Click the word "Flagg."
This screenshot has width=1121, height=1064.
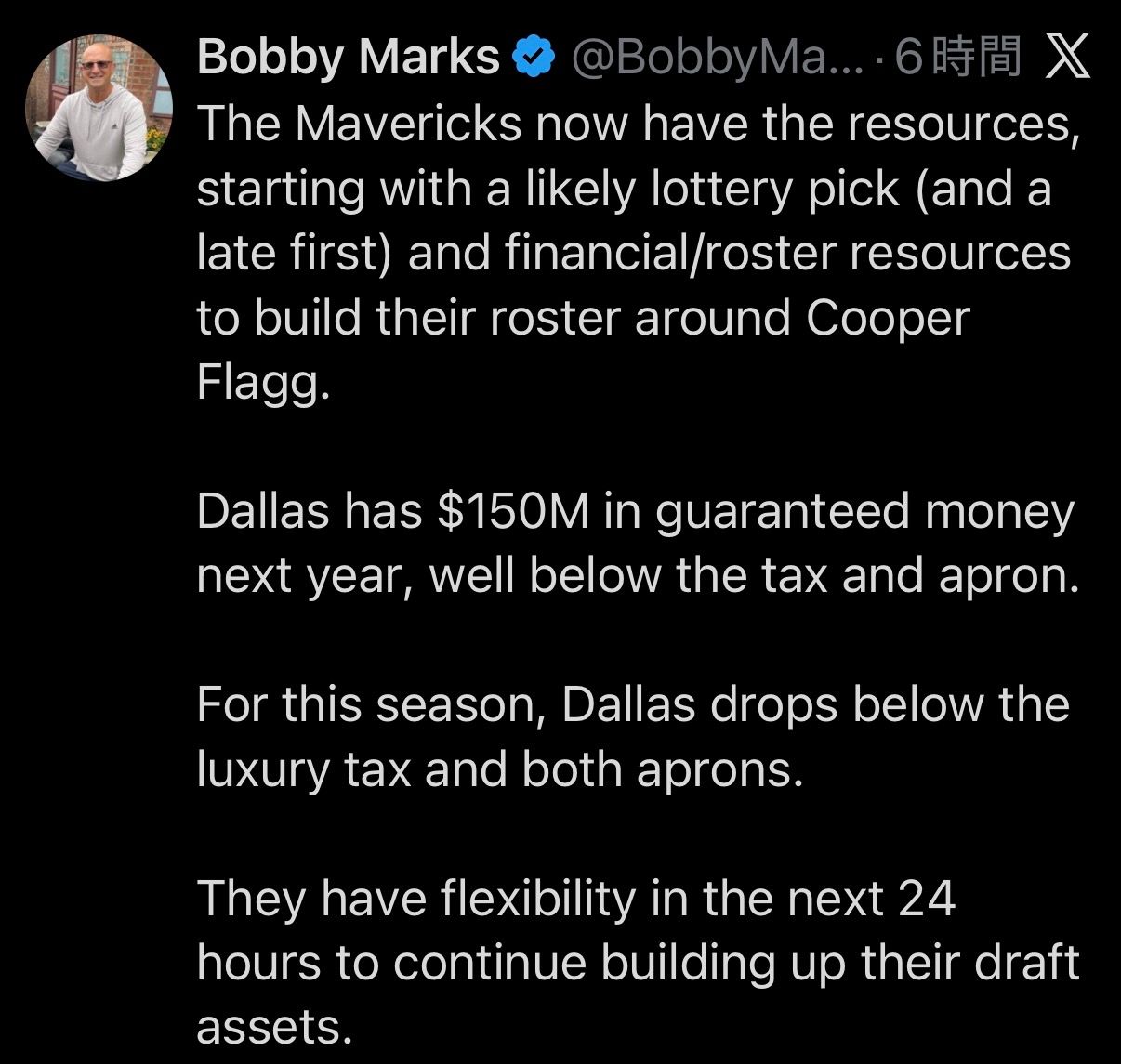(263, 382)
